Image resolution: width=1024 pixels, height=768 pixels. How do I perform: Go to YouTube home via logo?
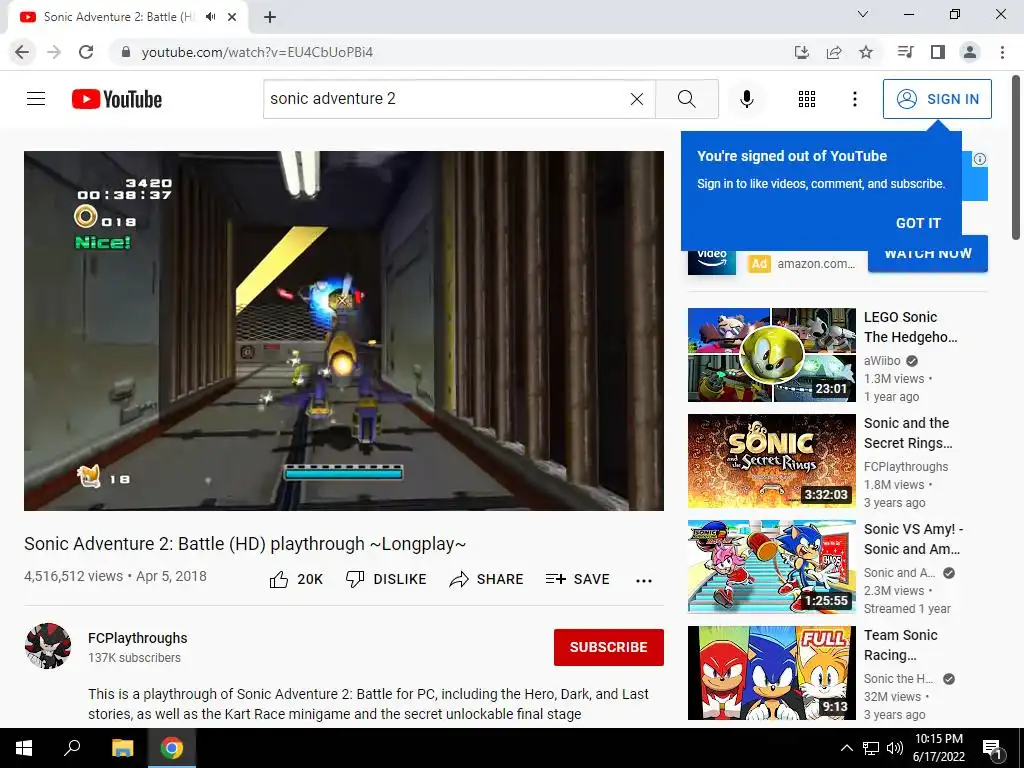(117, 99)
